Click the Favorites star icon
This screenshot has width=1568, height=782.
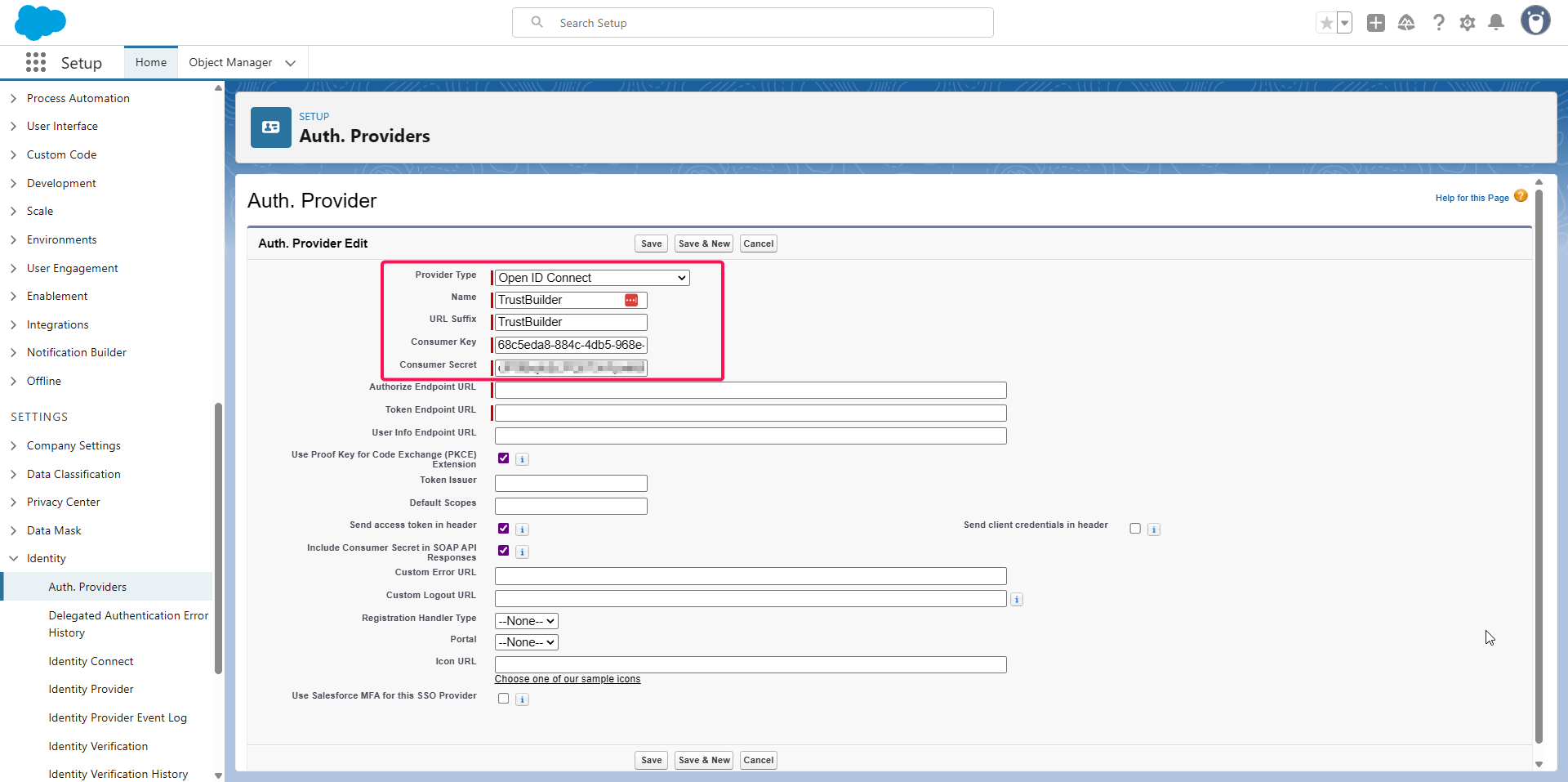click(1326, 23)
